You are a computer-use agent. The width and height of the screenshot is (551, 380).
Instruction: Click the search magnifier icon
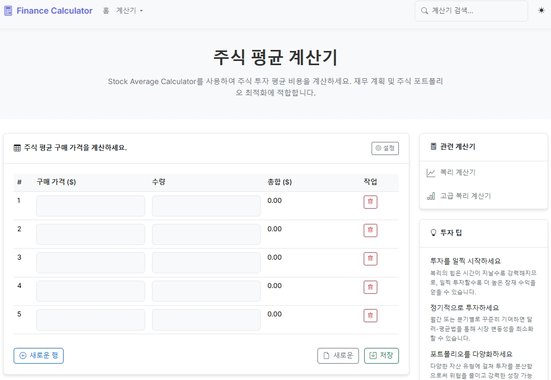pos(424,11)
